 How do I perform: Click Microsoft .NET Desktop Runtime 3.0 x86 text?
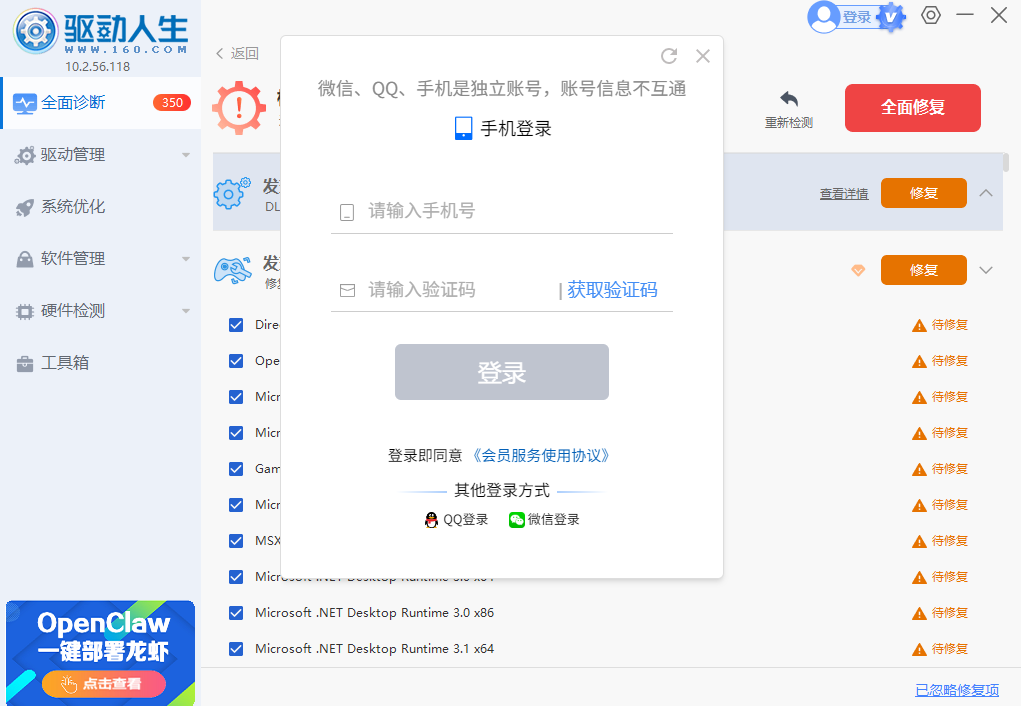(x=374, y=613)
